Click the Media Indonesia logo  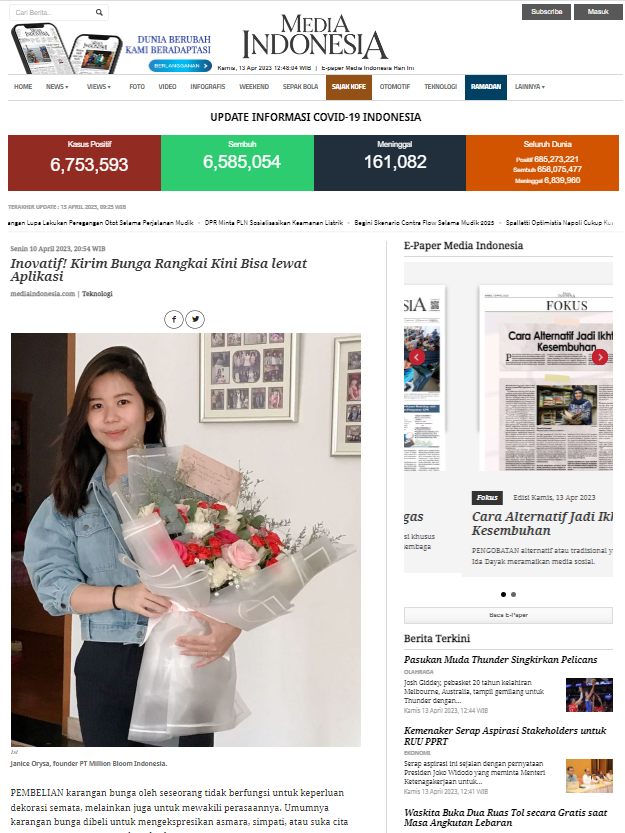coord(315,37)
